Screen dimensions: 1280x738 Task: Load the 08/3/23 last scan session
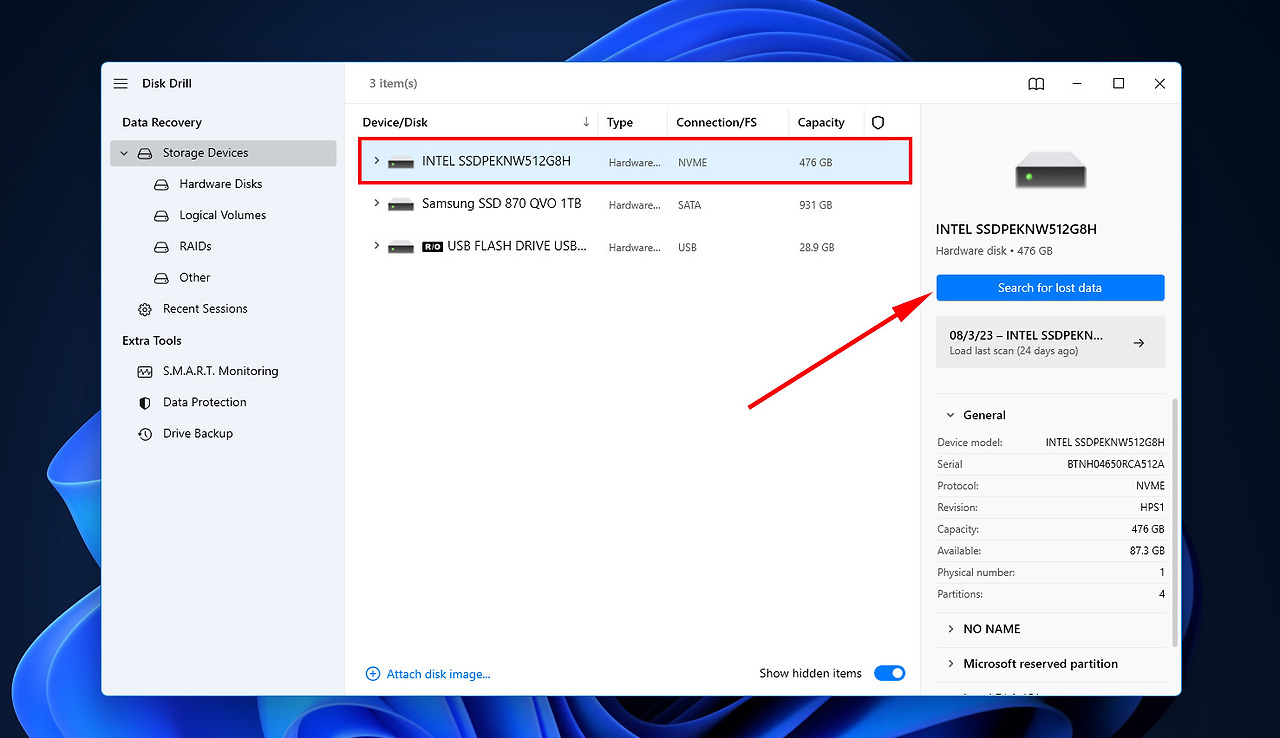coord(1050,342)
